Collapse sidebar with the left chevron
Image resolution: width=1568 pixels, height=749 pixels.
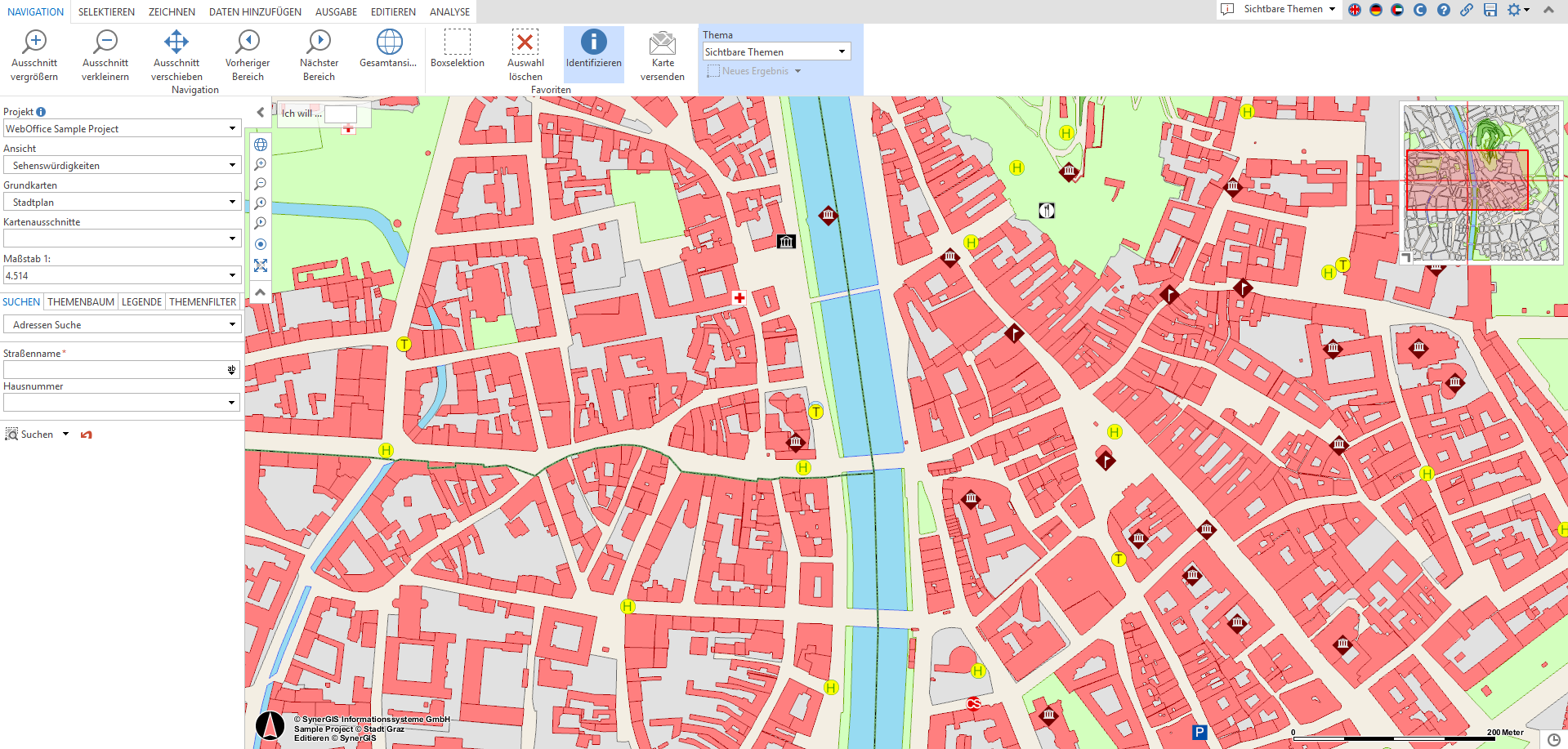(260, 112)
